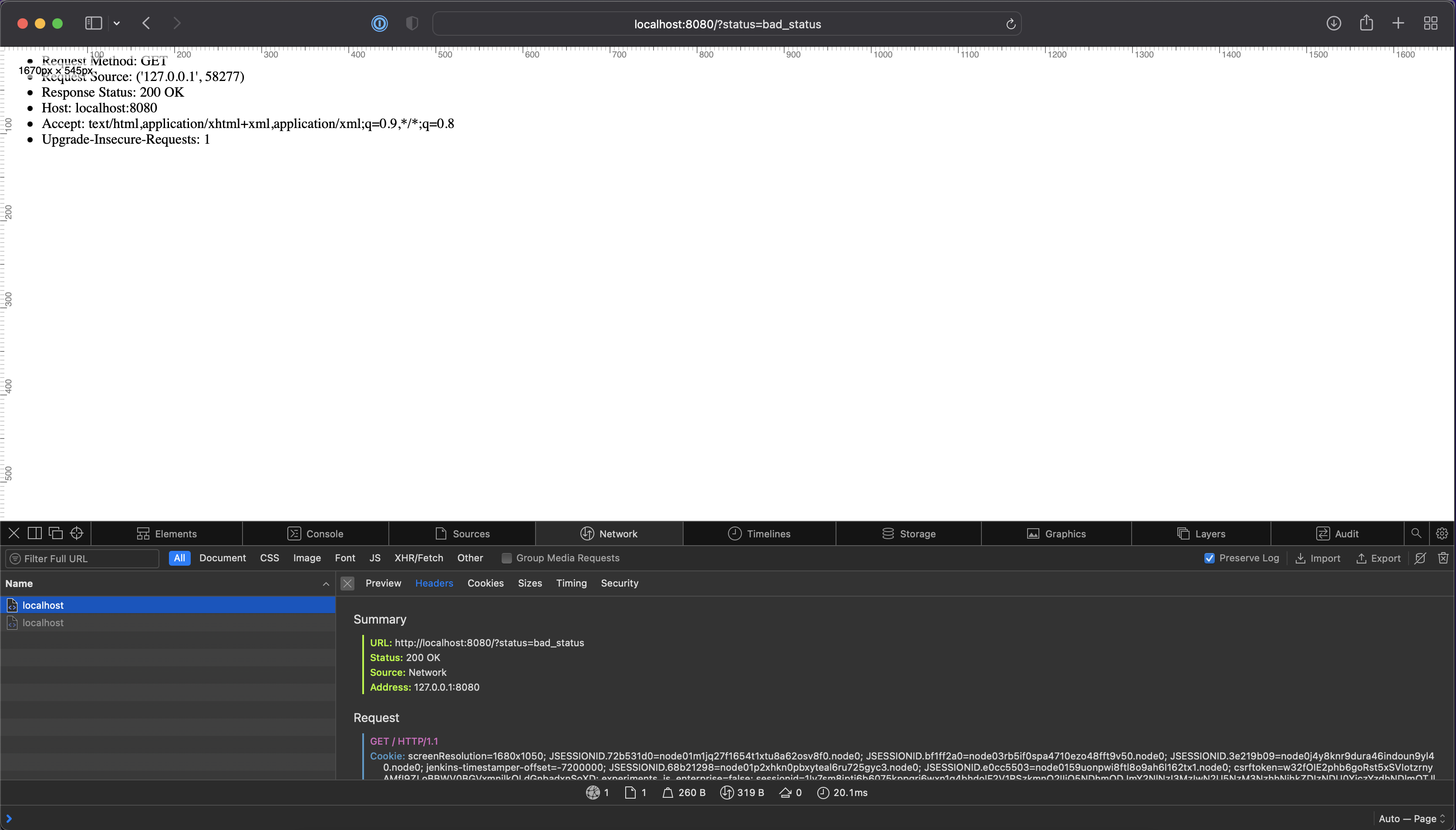Toggle the Preserve Log checkbox
The width and height of the screenshot is (1456, 830).
point(1209,558)
